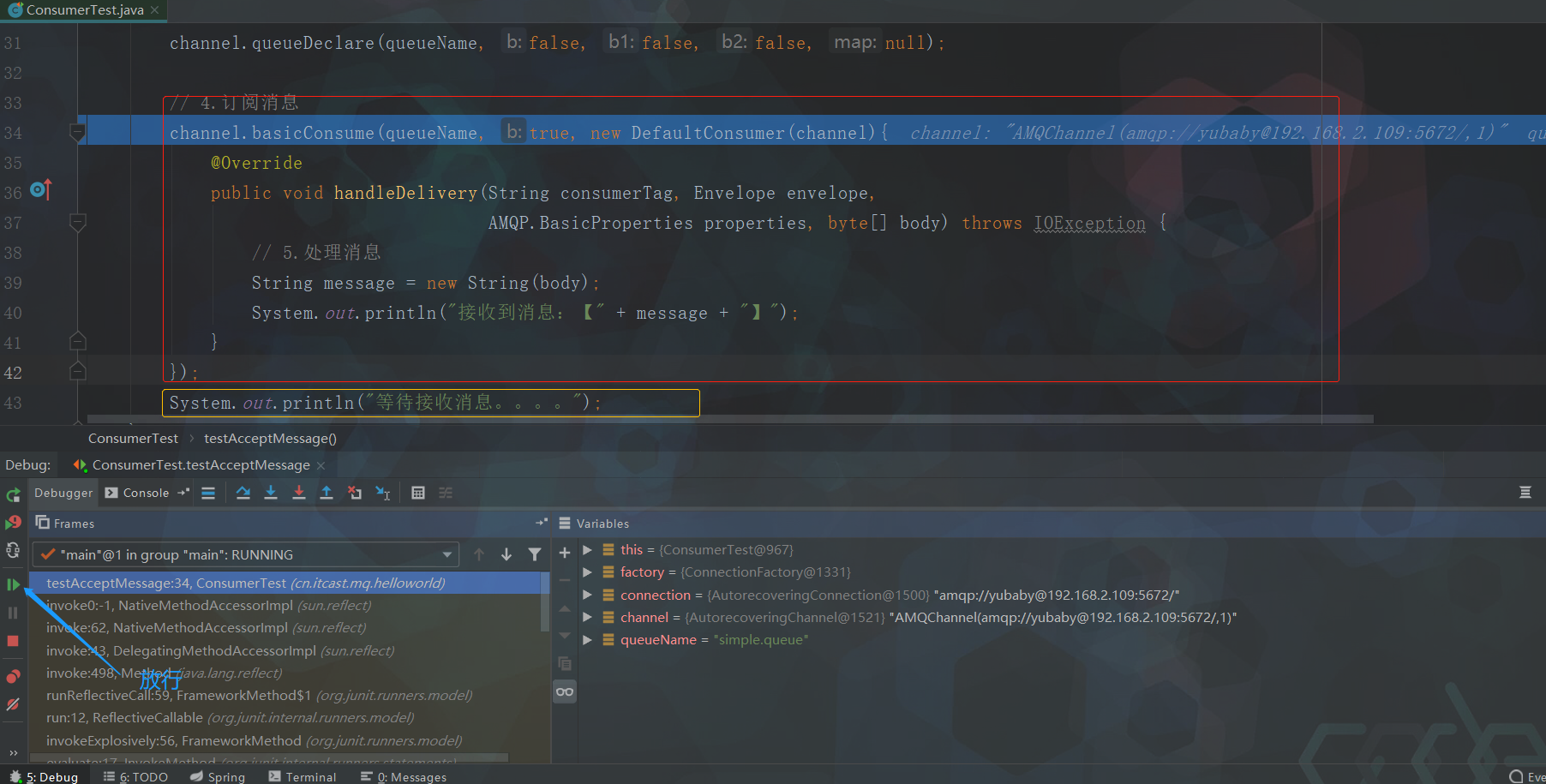Click the Frames panel vertical scrollbar
Screen dimensions: 1546x784
point(545,602)
